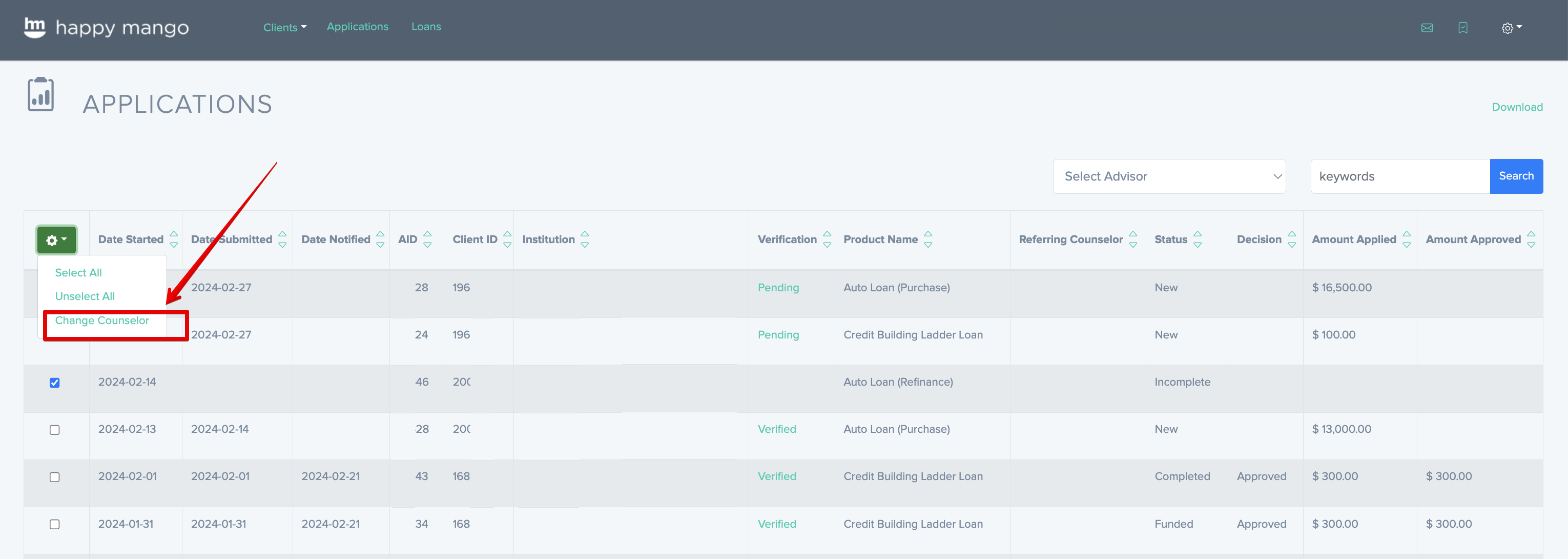This screenshot has height=559, width=1568.
Task: Switch to the Loans navigation tab
Action: [x=426, y=26]
